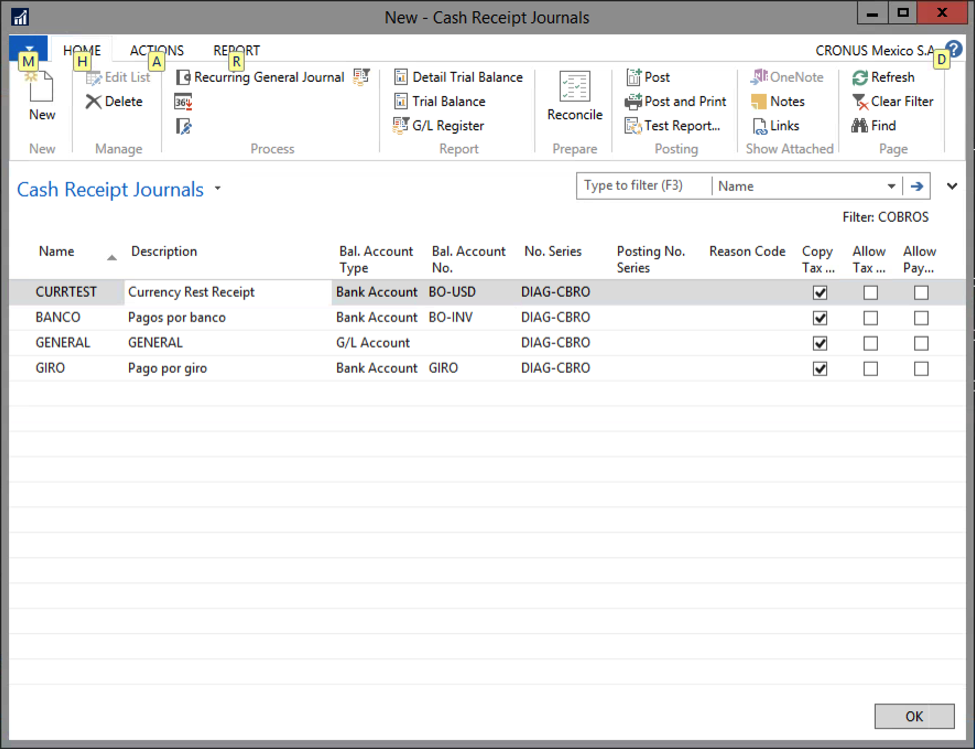Sort by the Name column header
This screenshot has width=975, height=750.
tap(57, 251)
